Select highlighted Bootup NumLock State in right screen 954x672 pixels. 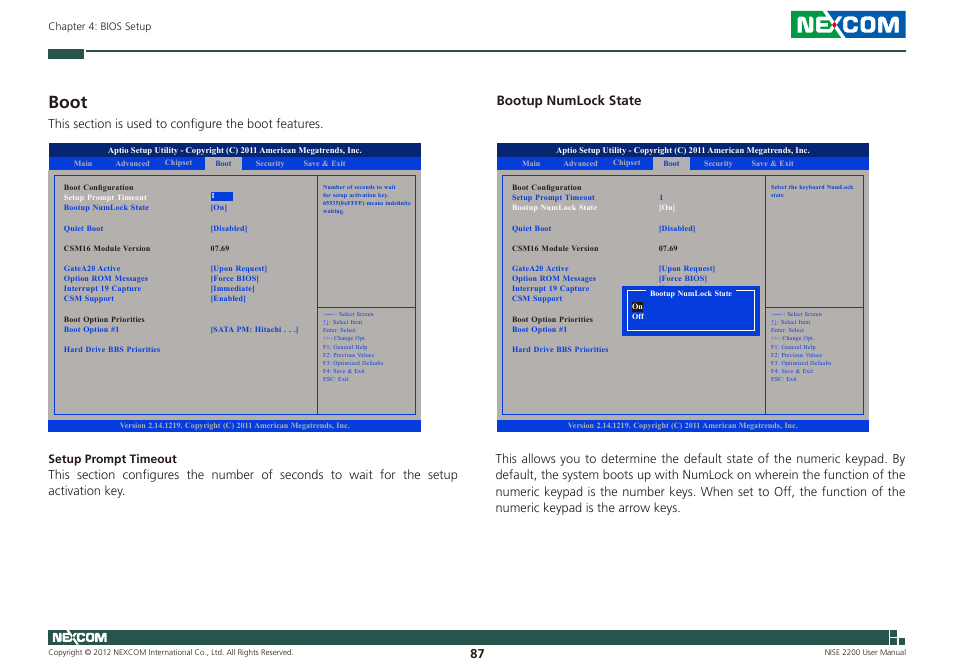pos(554,207)
